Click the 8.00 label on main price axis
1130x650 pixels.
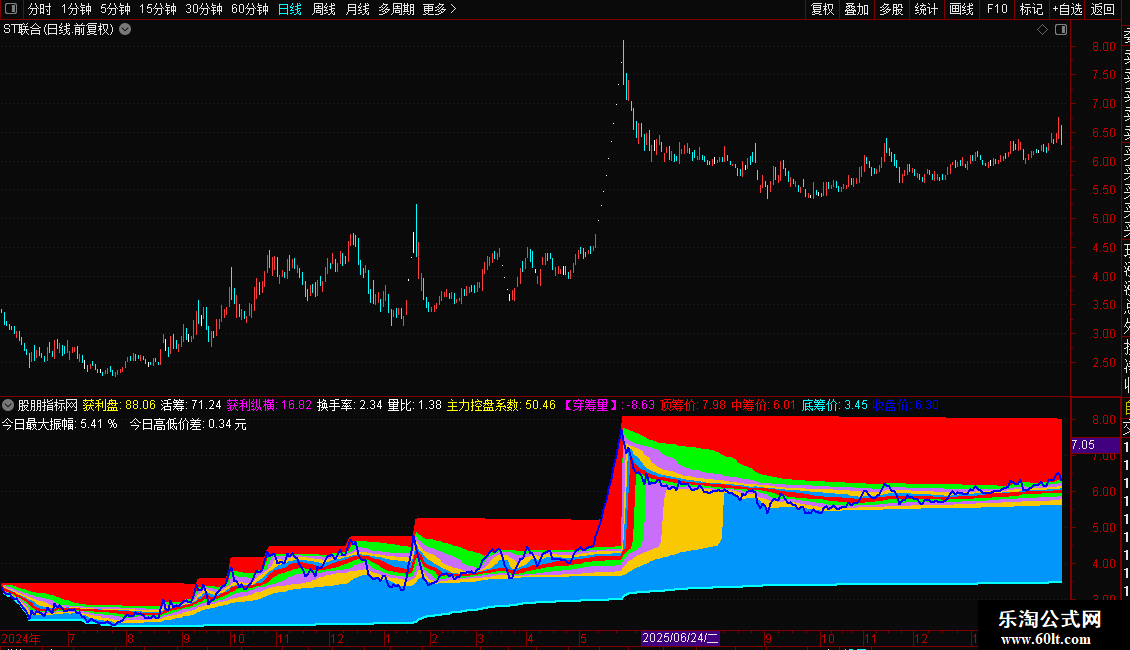coord(1103,47)
